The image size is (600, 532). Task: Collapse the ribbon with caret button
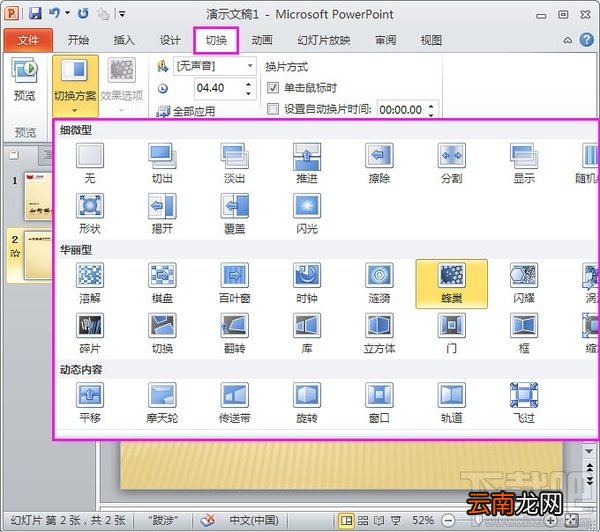[568, 40]
